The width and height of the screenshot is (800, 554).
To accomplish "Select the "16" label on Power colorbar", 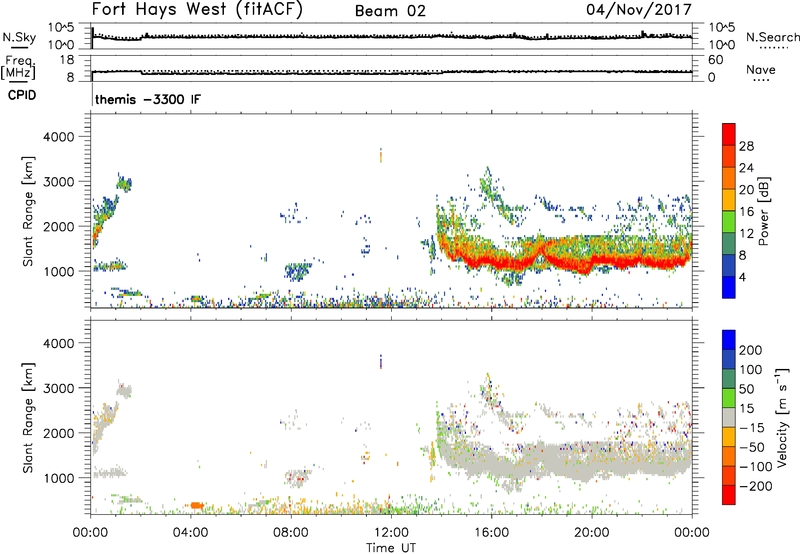I will (746, 212).
